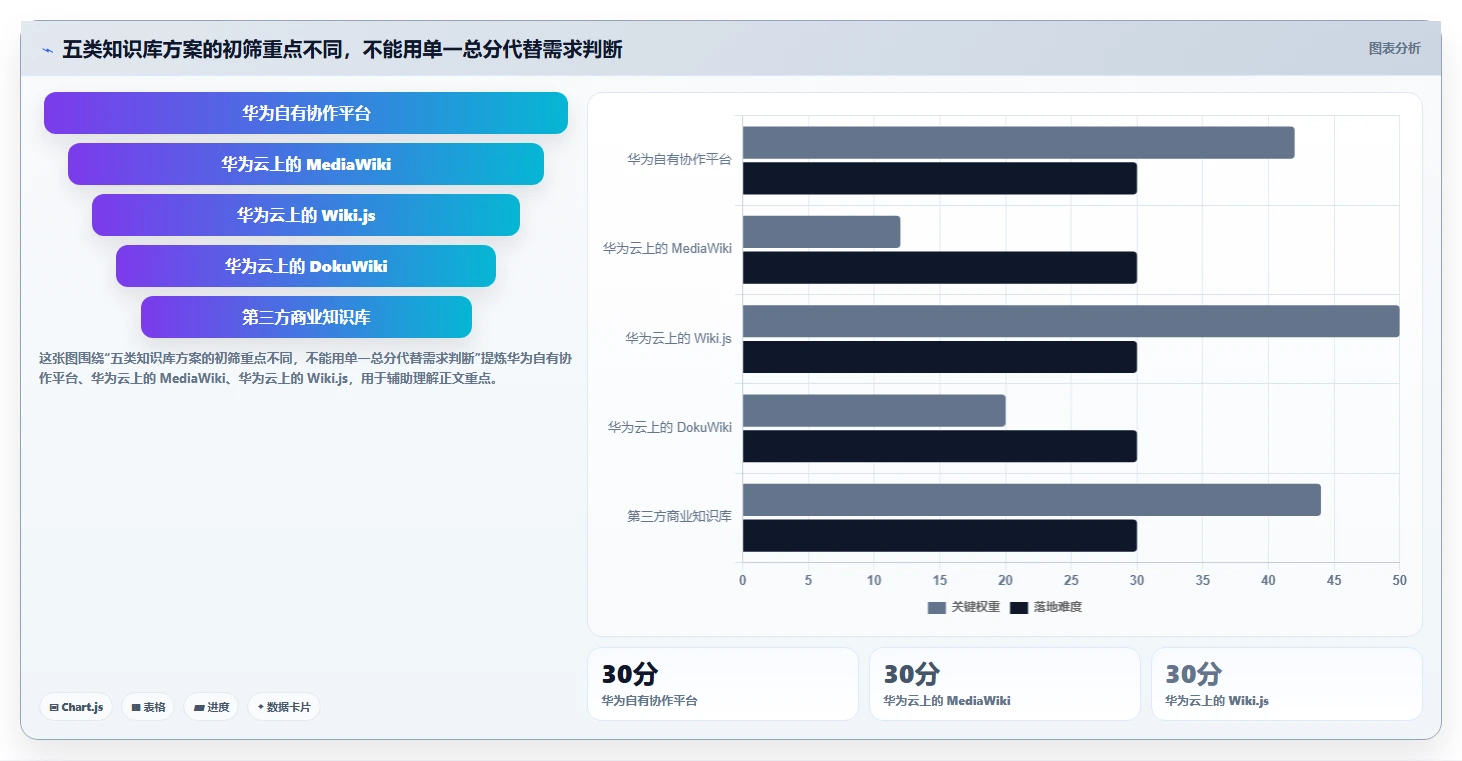Click the 落地难度 bar for 华为云上的 Wiki.js
1462x761 pixels.
click(939, 357)
